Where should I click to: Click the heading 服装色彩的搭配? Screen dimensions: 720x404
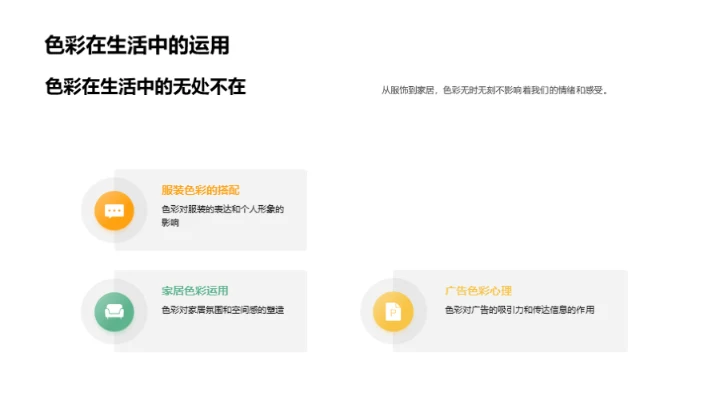(x=200, y=190)
